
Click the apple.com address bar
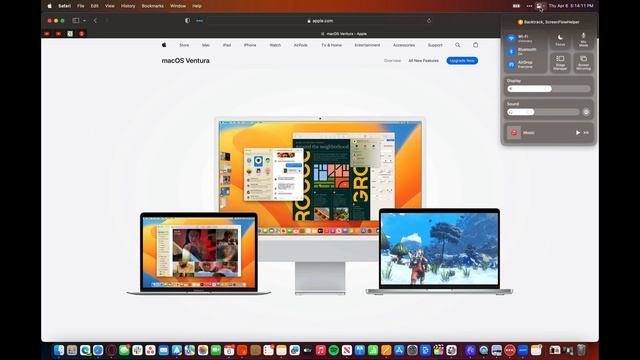320,21
